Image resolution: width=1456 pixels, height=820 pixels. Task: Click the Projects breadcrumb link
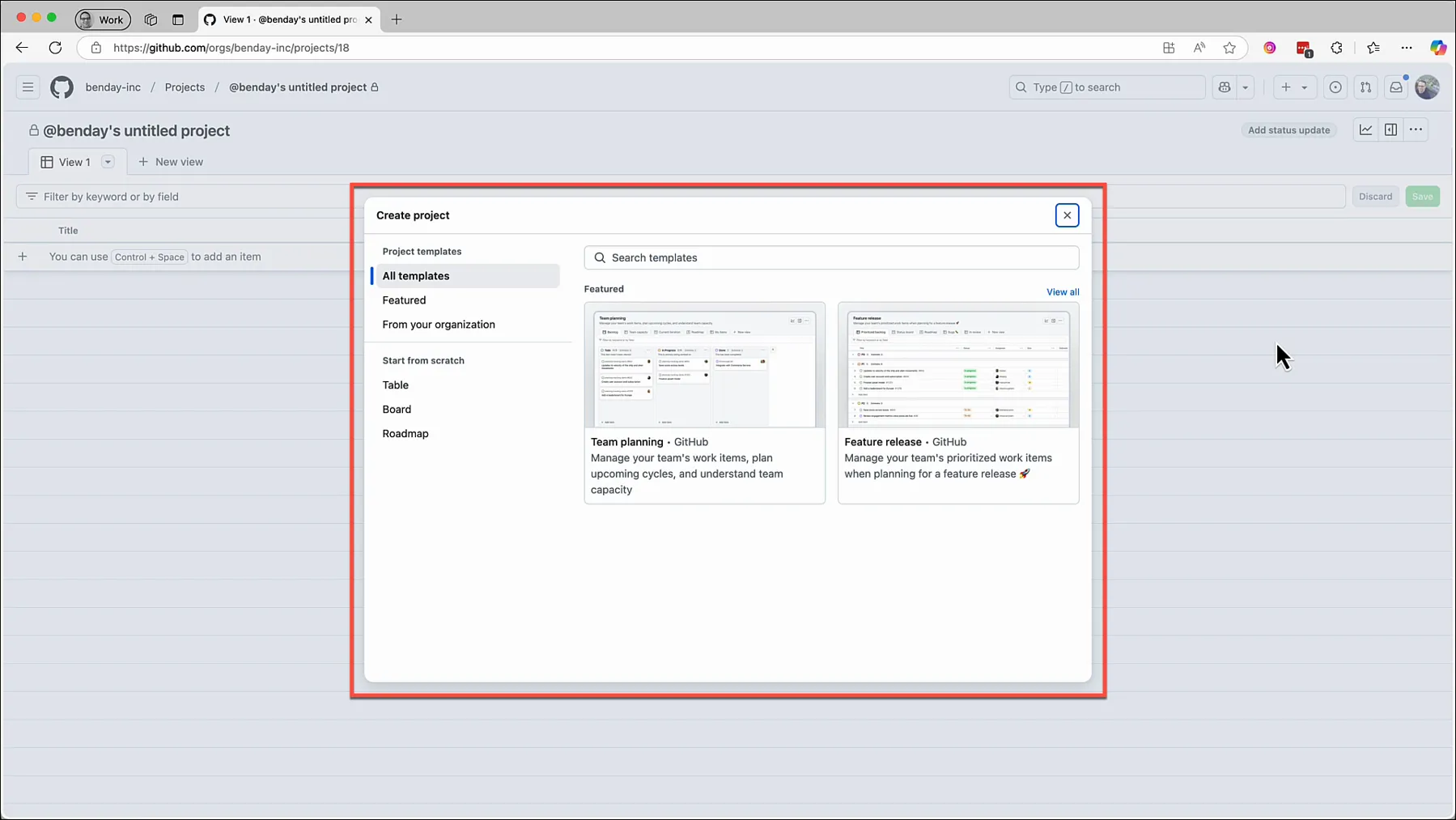185,87
